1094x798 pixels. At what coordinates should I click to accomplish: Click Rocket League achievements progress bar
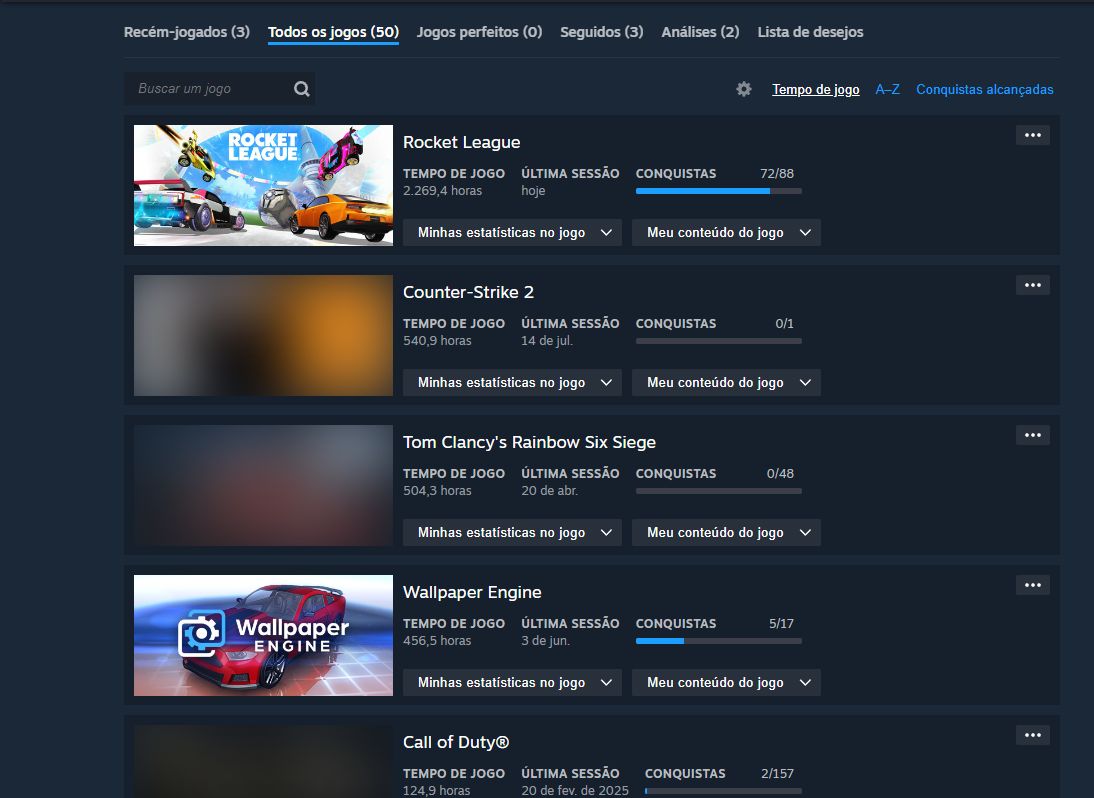coord(719,191)
